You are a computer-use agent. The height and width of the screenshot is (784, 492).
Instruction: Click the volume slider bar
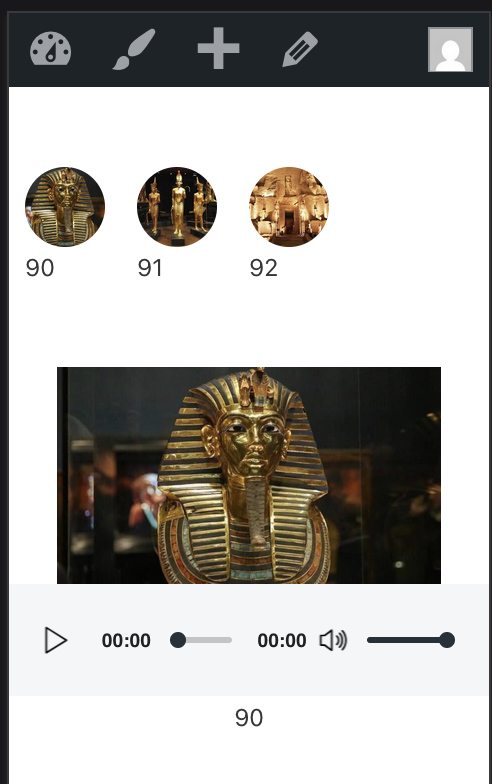(x=410, y=640)
